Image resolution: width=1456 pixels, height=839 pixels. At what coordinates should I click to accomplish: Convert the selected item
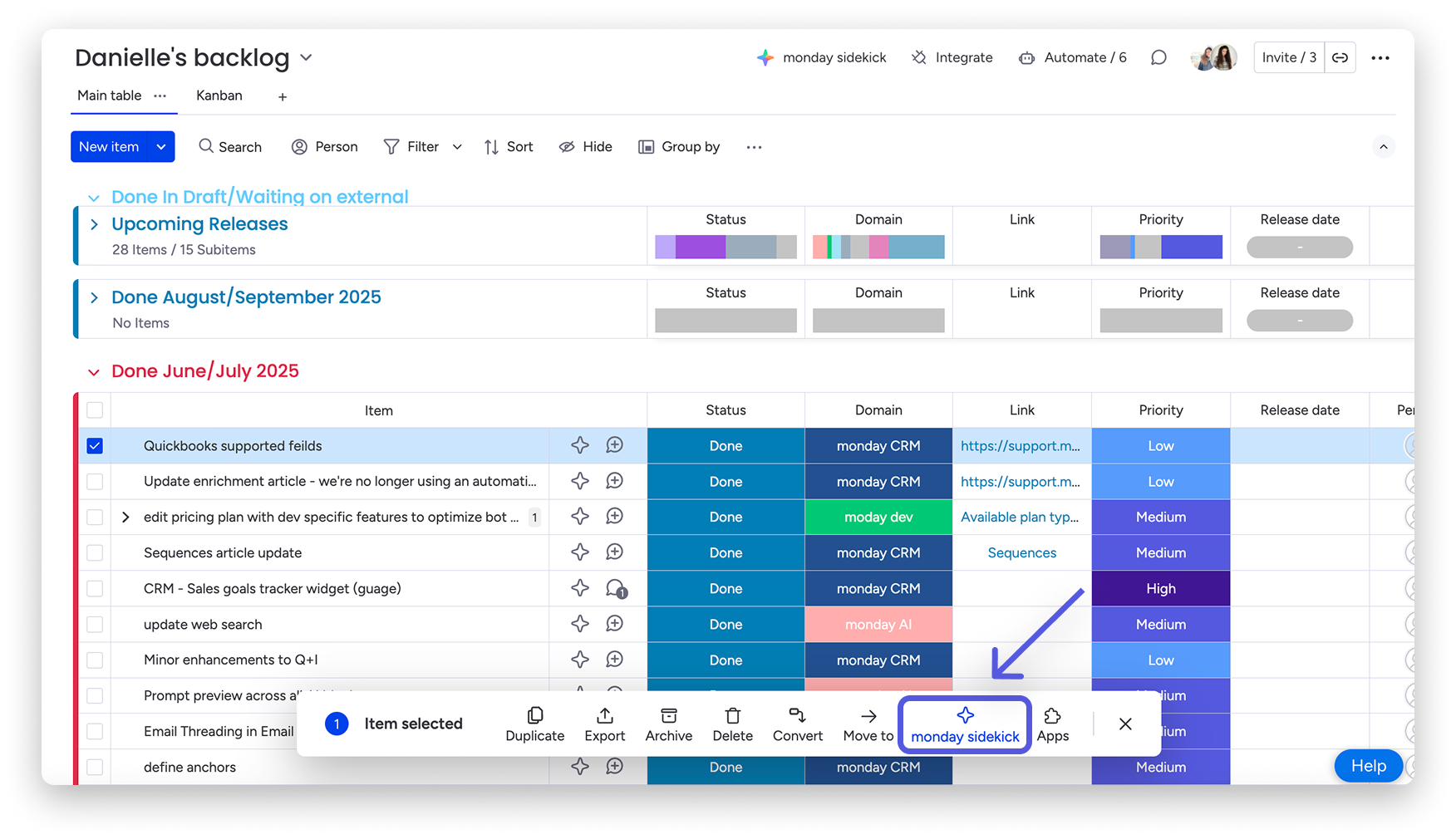pyautogui.click(x=798, y=724)
